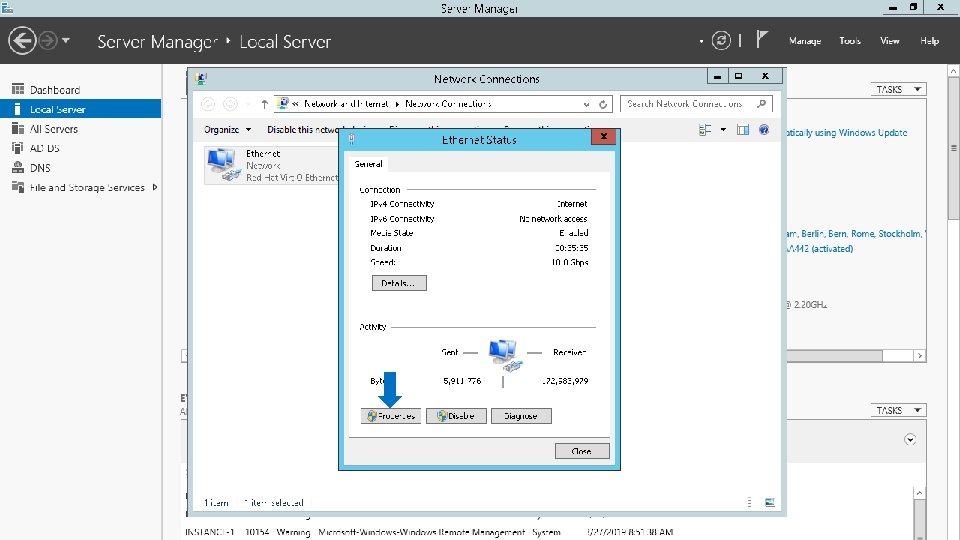Select Local Server in the sidebar
This screenshot has height=540, width=960.
pyautogui.click(x=80, y=109)
